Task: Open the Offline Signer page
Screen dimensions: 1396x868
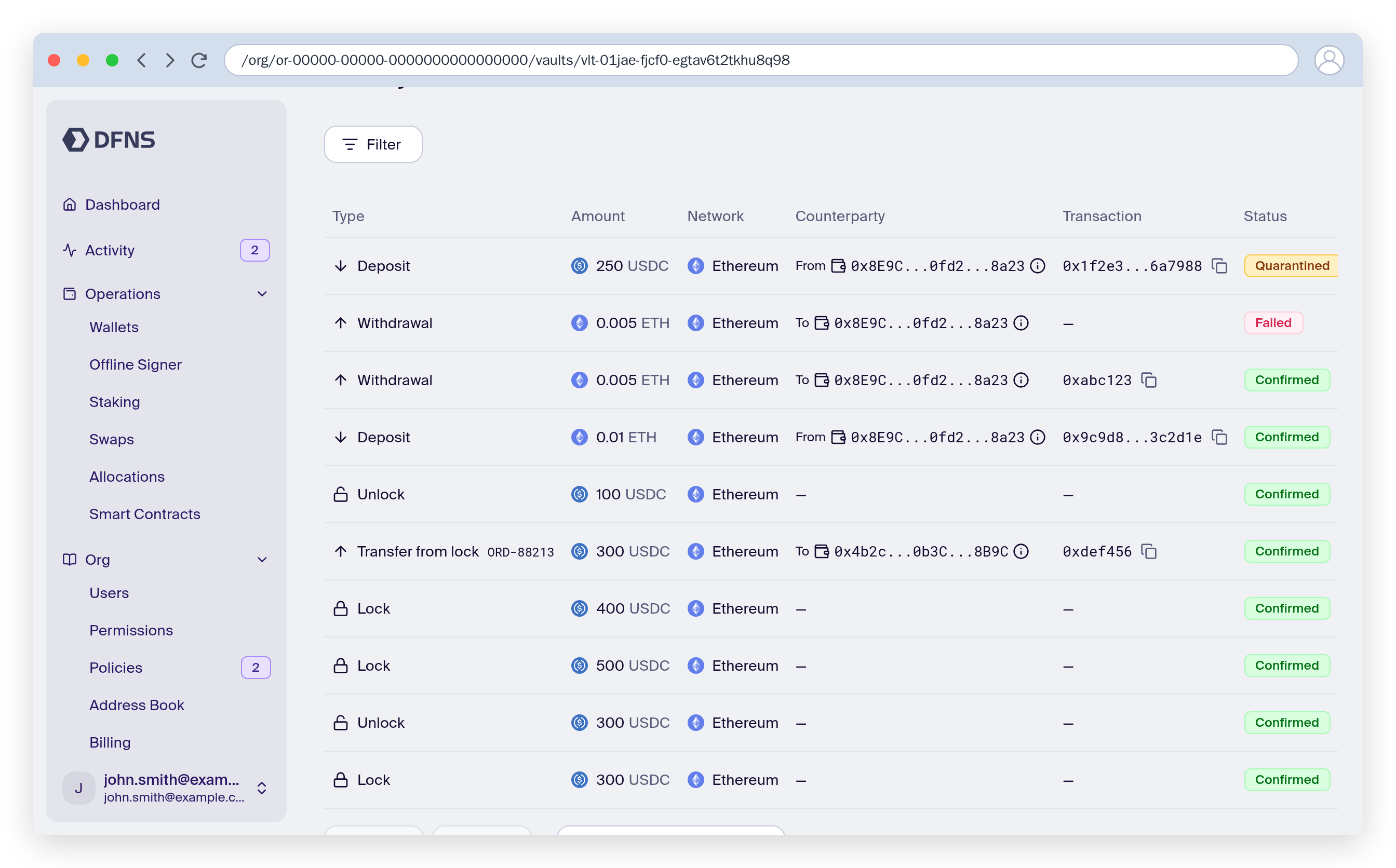Action: [x=136, y=364]
